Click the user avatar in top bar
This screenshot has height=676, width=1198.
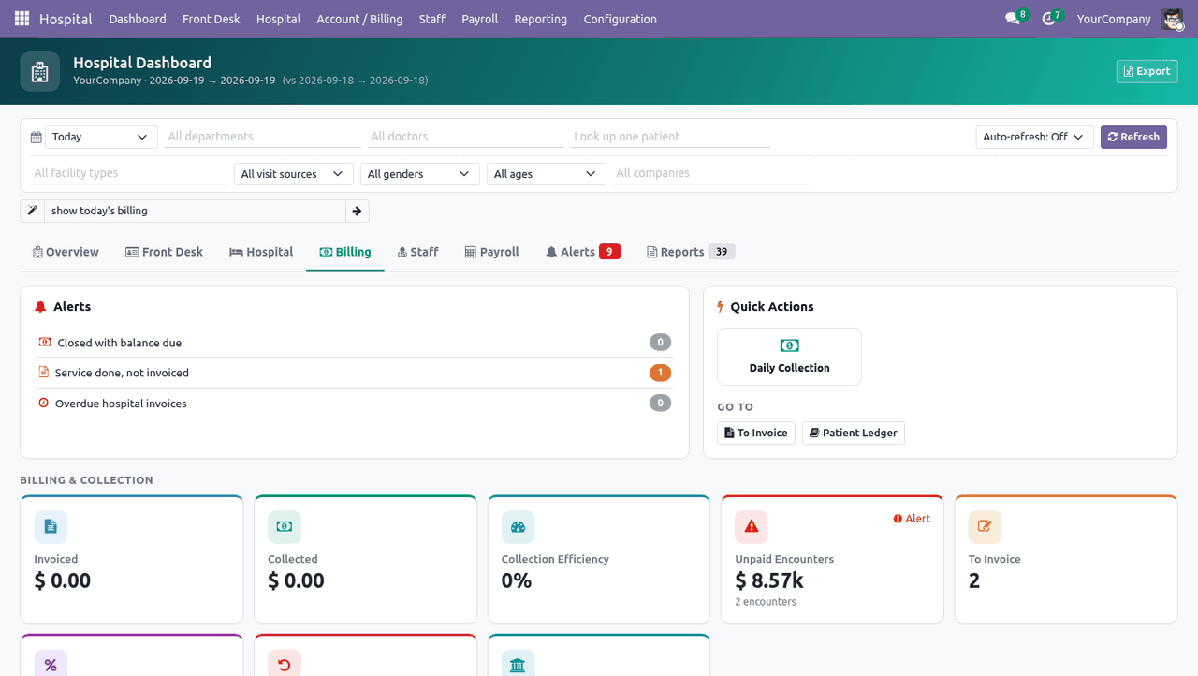point(1172,18)
